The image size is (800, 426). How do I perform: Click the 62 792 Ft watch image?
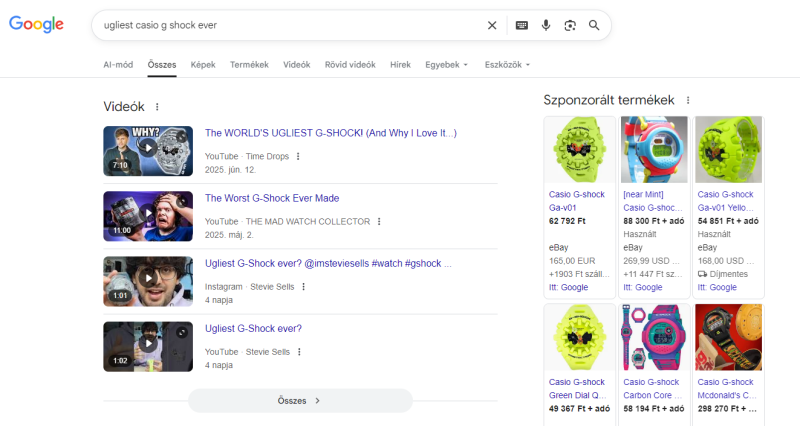pyautogui.click(x=580, y=149)
